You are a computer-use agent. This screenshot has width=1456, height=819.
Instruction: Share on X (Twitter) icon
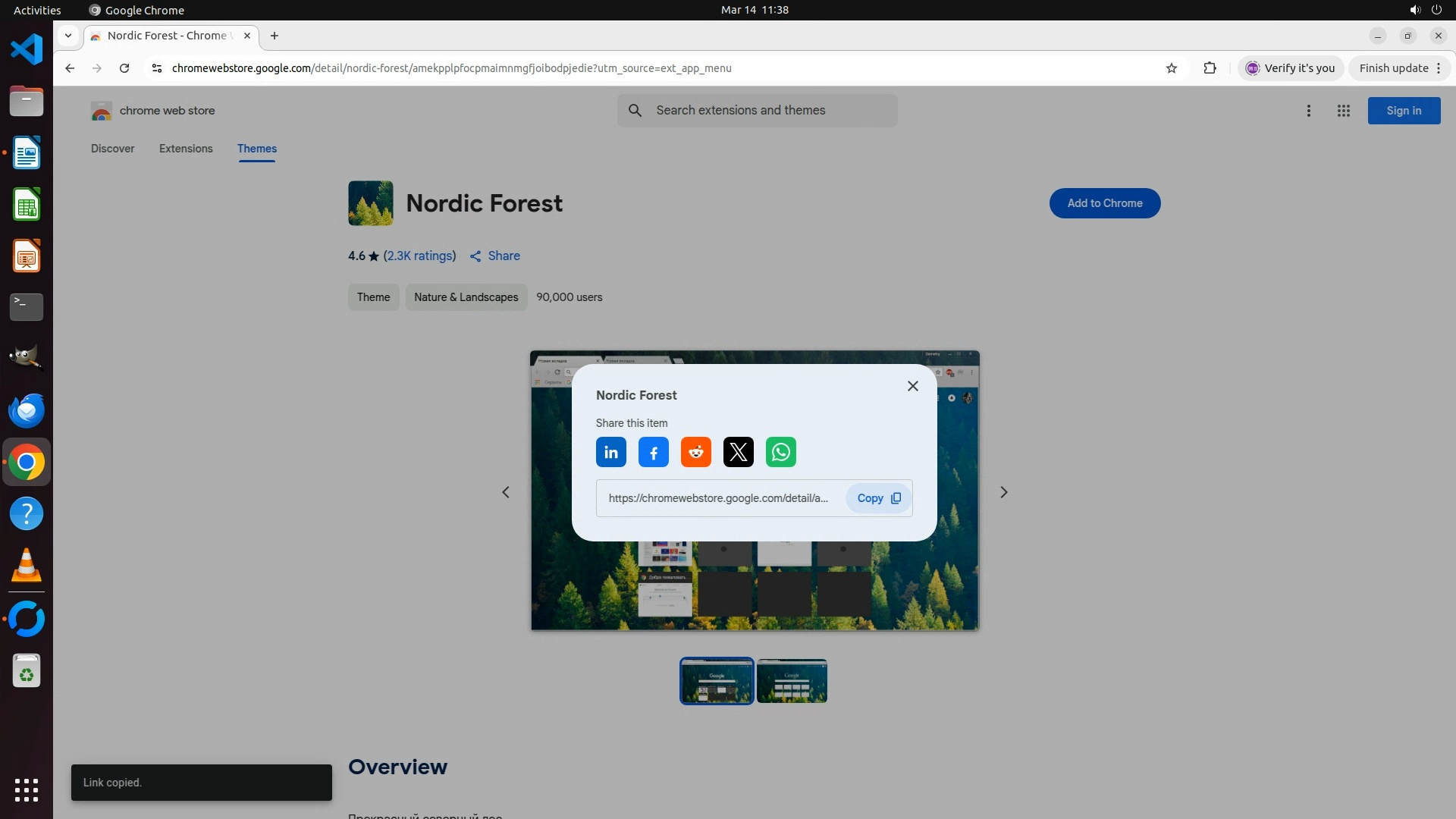pos(738,453)
